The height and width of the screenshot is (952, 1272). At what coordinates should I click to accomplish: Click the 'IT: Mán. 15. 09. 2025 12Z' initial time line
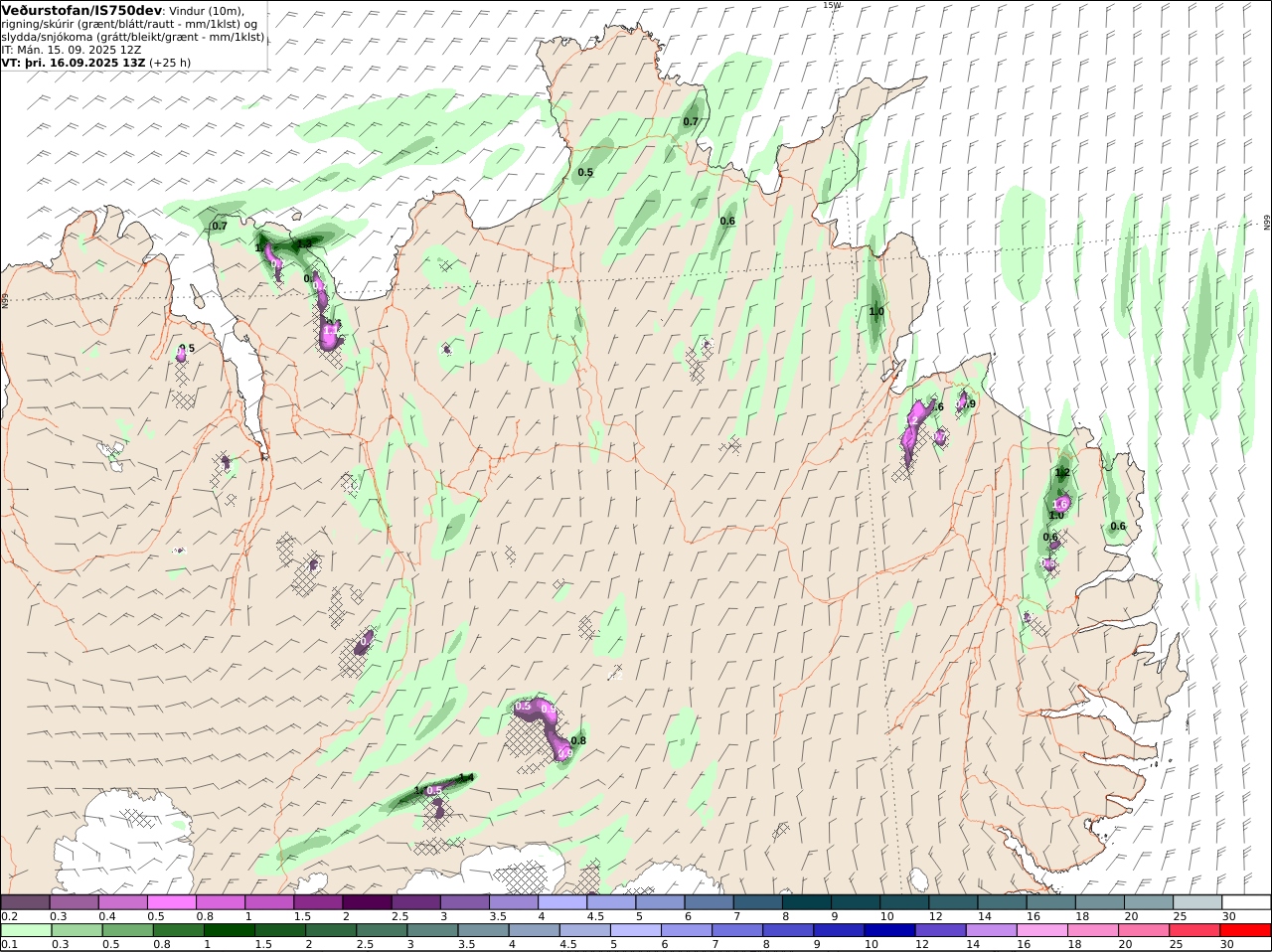(x=71, y=49)
